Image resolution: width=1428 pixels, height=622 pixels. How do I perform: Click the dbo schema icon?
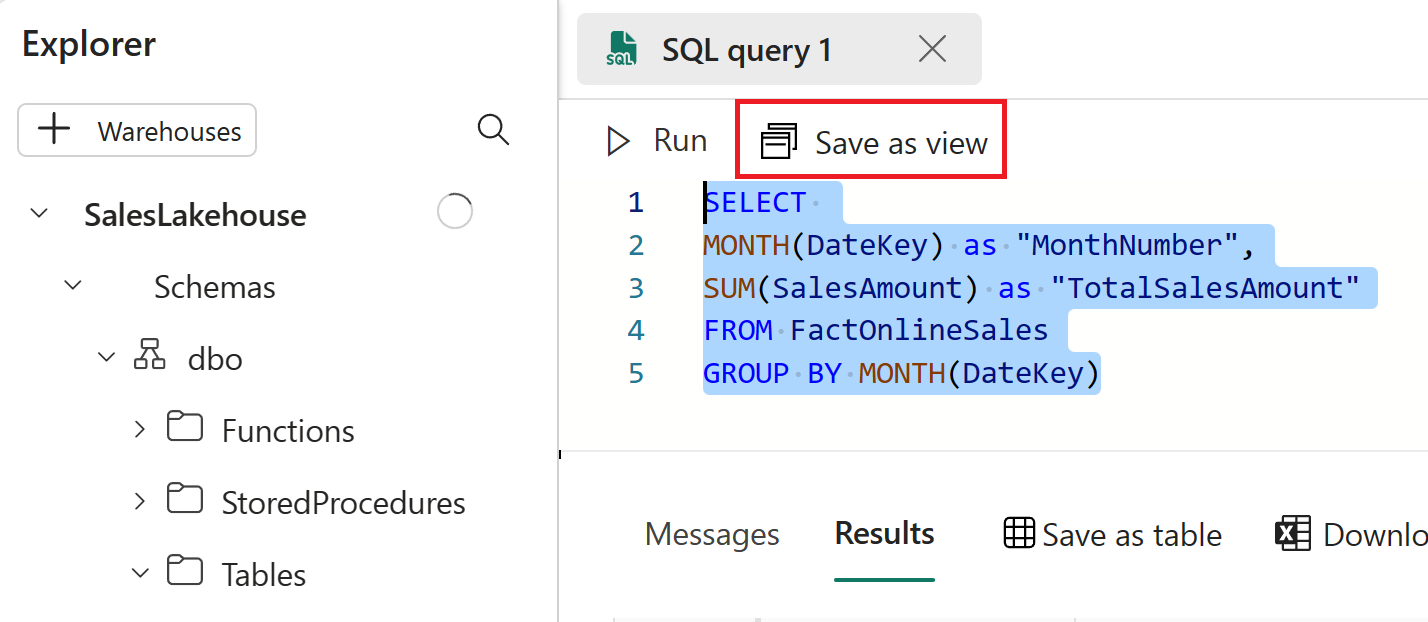(150, 354)
